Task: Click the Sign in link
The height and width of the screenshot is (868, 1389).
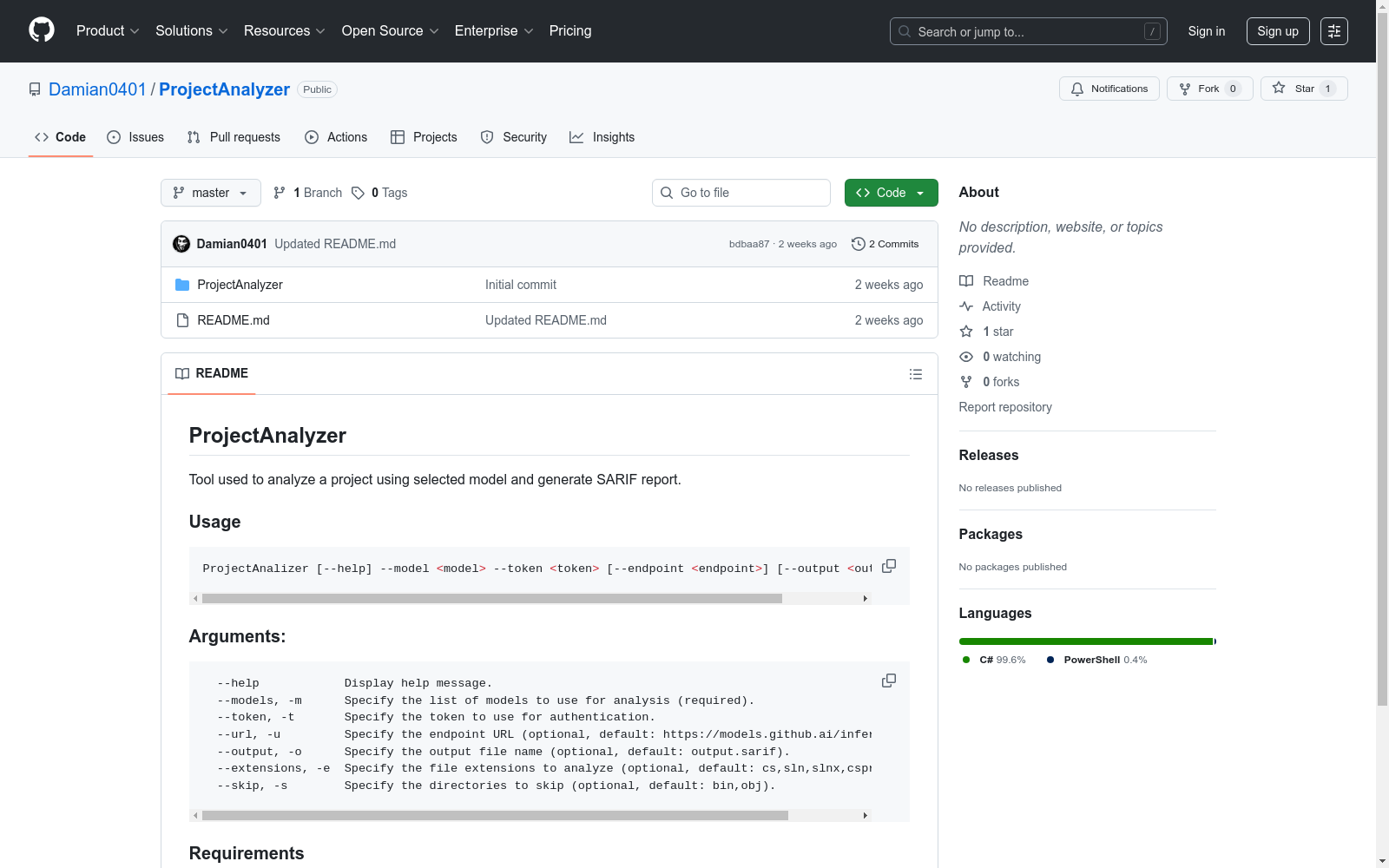Action: click(x=1207, y=31)
